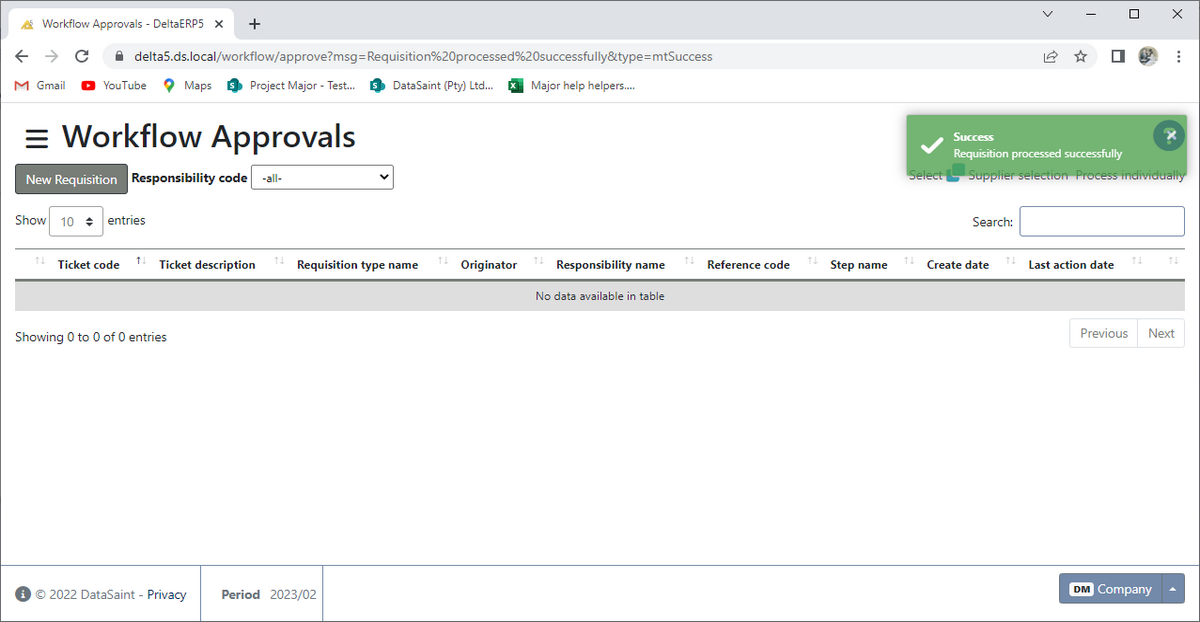The width and height of the screenshot is (1200, 622).
Task: Click 'Showing 0 to 0 of 0 entries' text
Action: [91, 337]
